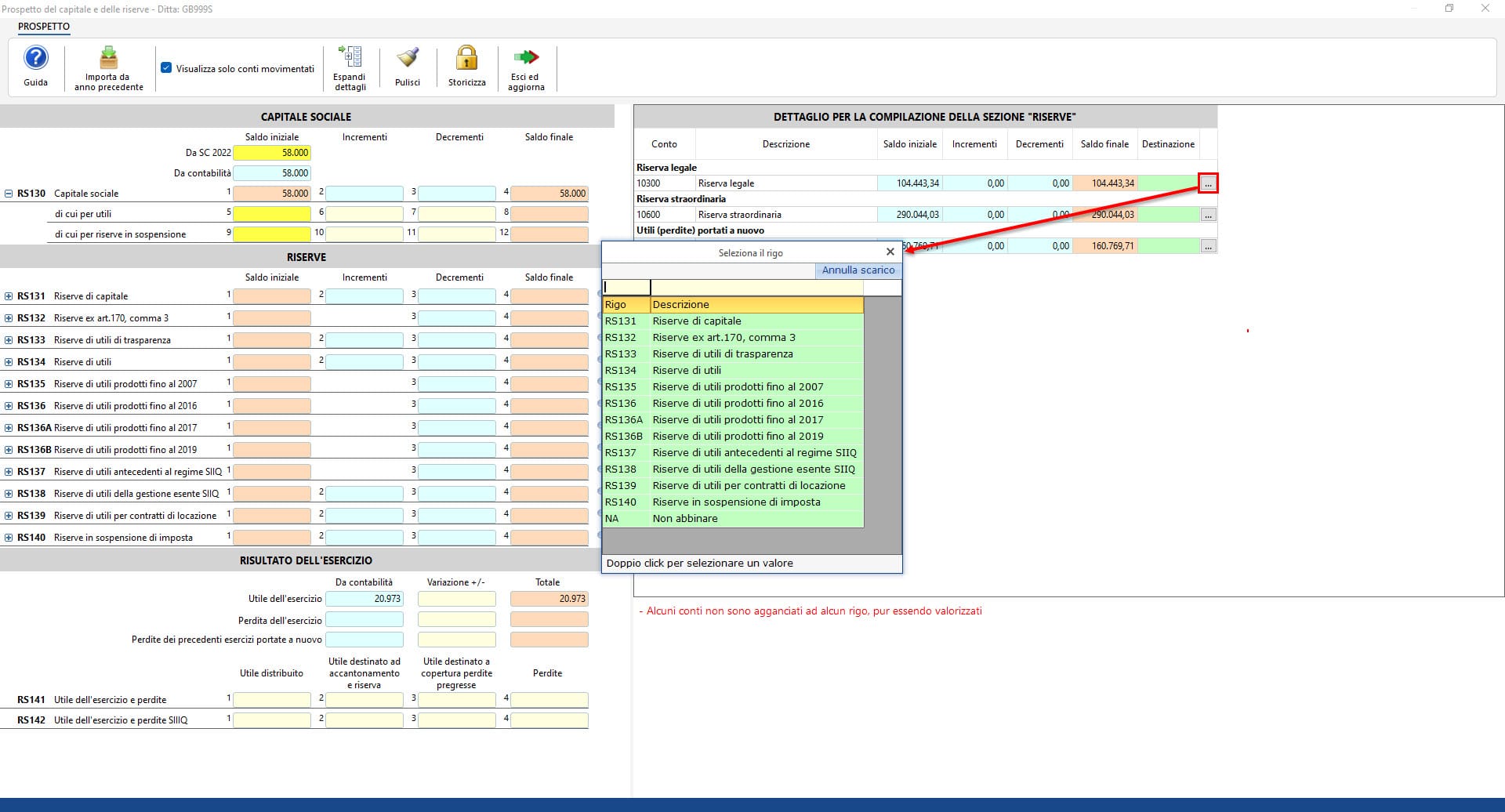Expand the RS131 Riserve di capitale row
Screen dimensions: 1505x812
[x=9, y=296]
